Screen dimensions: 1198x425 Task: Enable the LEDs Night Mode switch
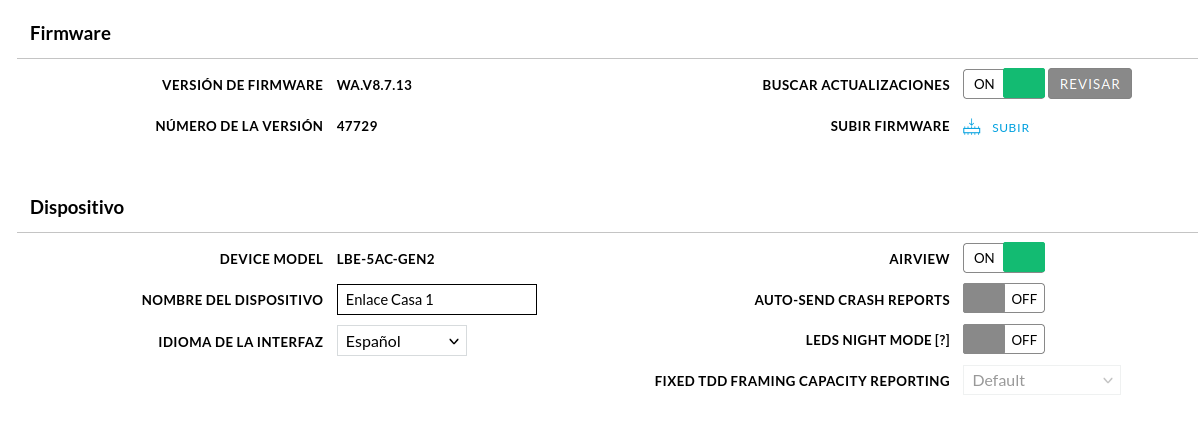pyautogui.click(x=1003, y=339)
